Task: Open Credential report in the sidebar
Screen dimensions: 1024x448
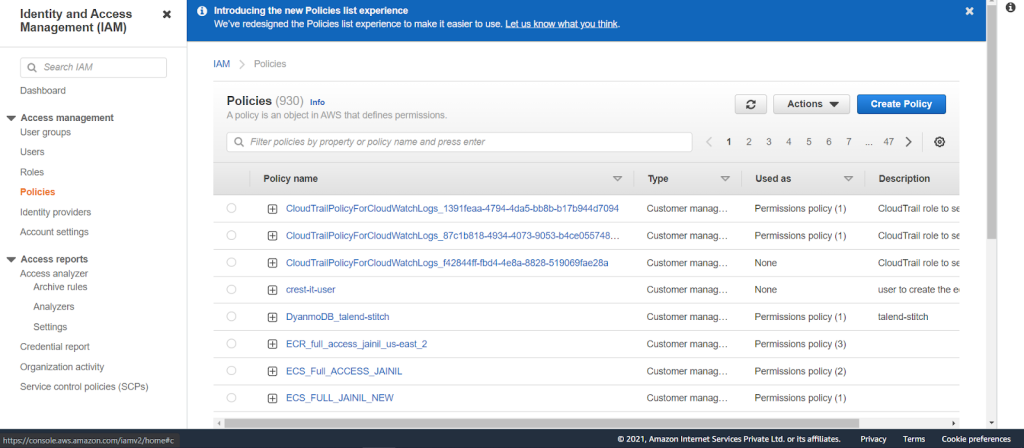Action: (55, 347)
